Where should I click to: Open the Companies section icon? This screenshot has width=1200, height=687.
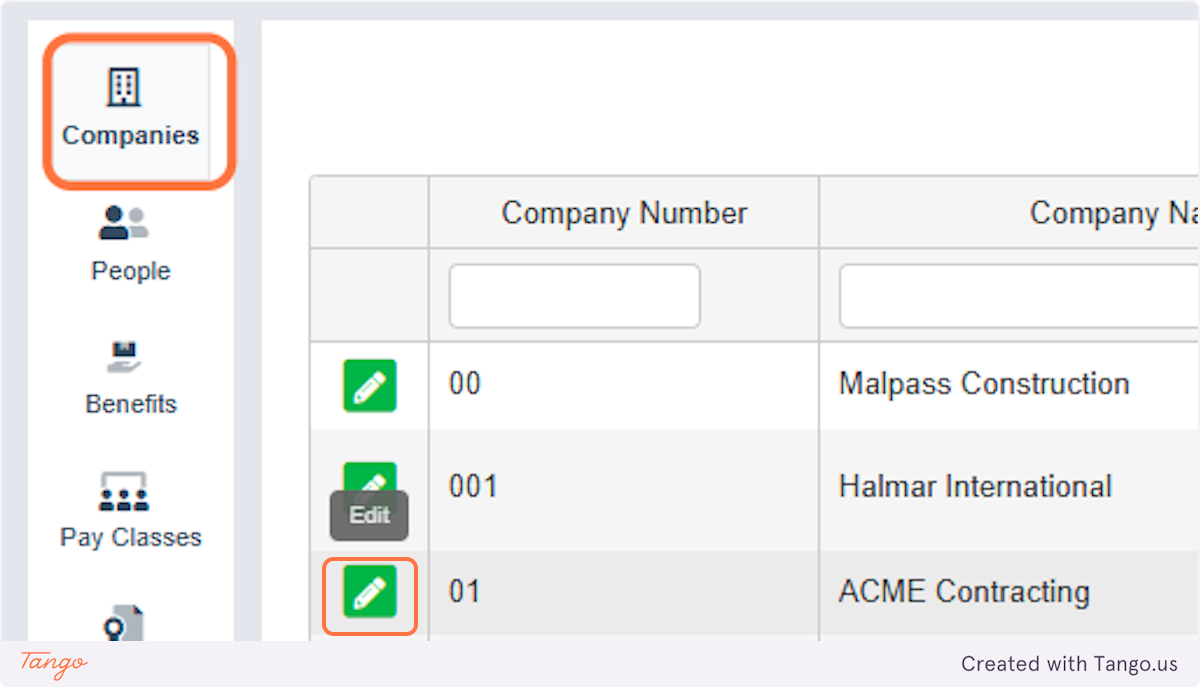[123, 89]
